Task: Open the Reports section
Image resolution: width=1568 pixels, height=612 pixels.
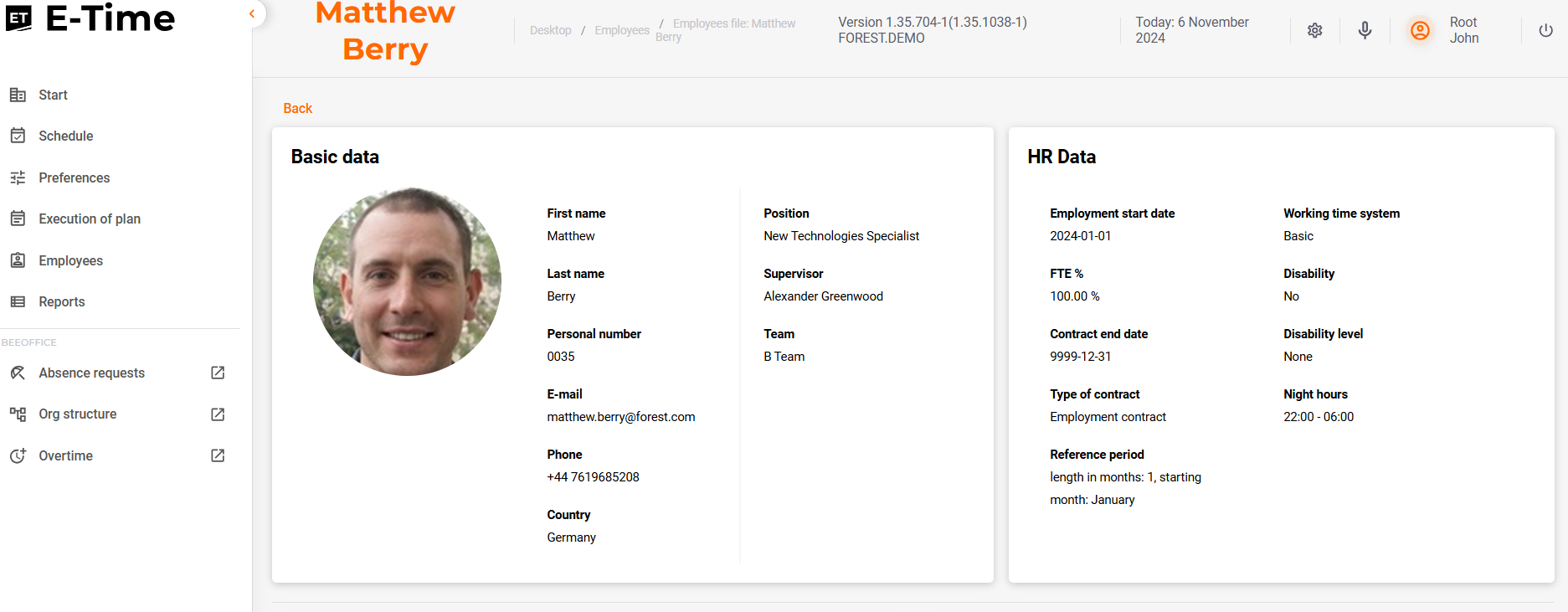Action: coord(61,301)
